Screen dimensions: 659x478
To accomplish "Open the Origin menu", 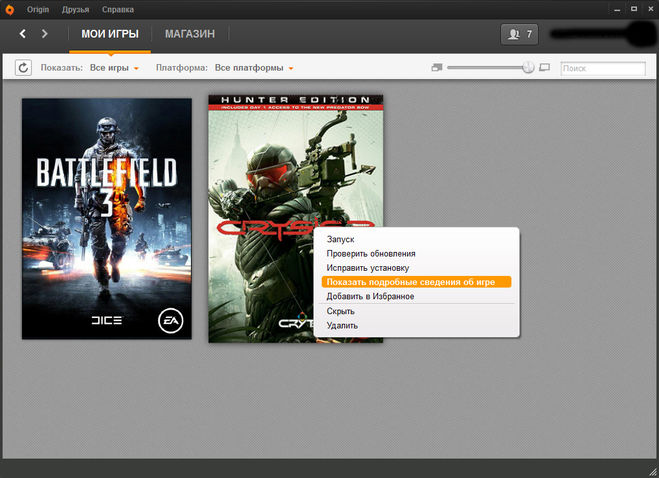I will click(38, 9).
